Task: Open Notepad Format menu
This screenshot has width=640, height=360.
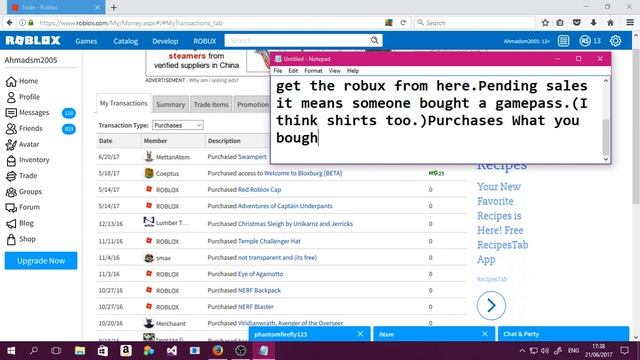Action: click(313, 71)
